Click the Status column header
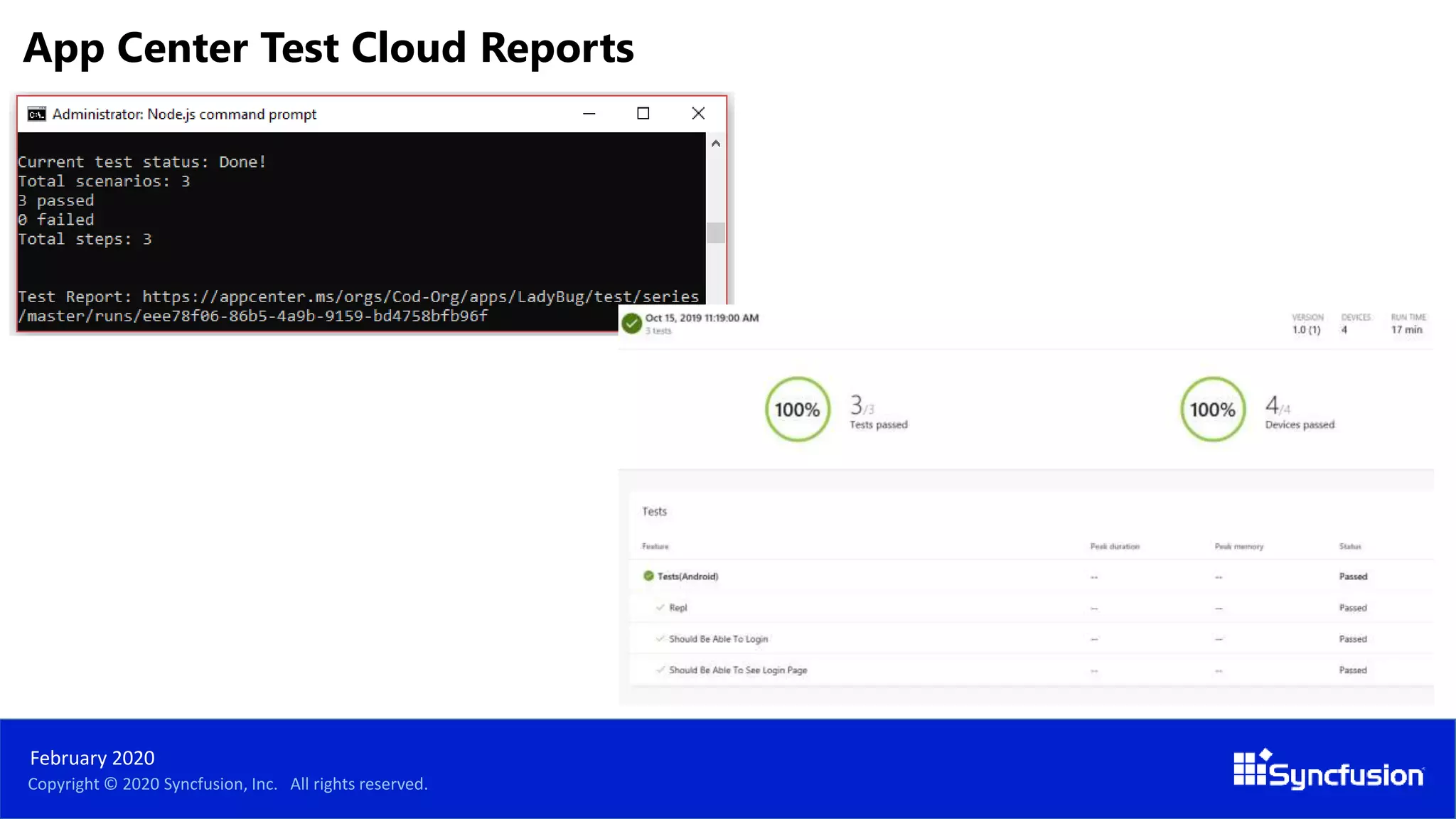The image size is (1456, 819). [x=1350, y=547]
